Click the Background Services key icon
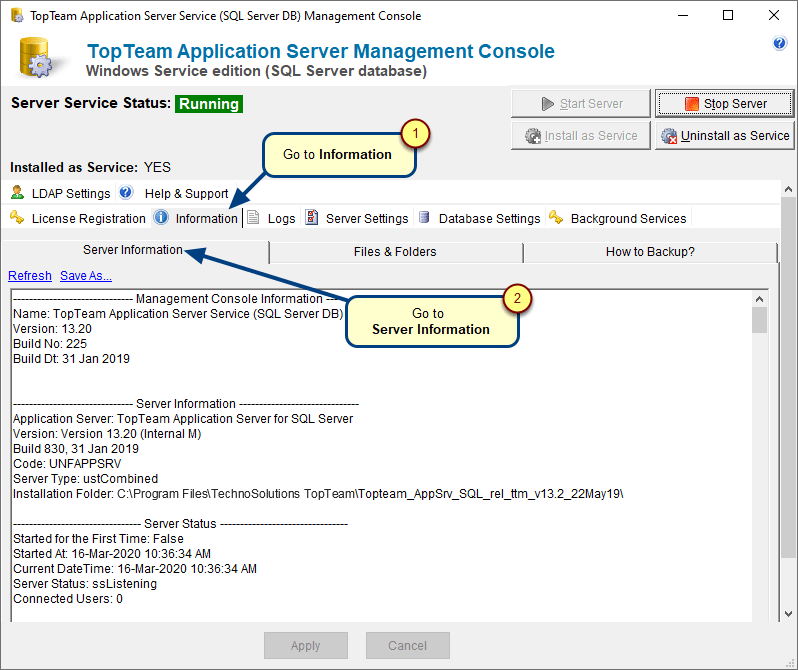 [556, 217]
